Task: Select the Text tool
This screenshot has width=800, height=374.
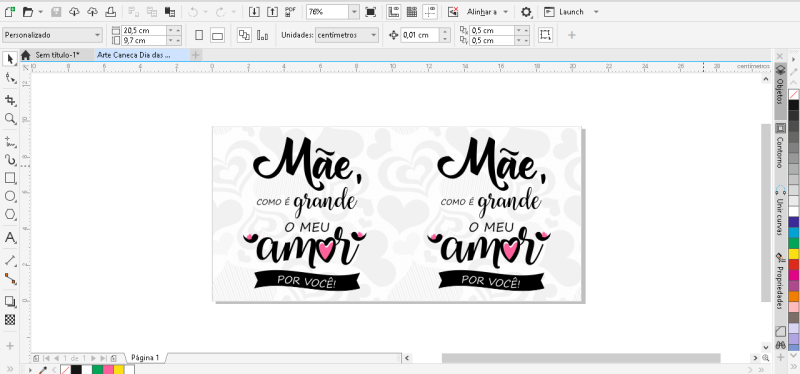Action: click(10, 238)
